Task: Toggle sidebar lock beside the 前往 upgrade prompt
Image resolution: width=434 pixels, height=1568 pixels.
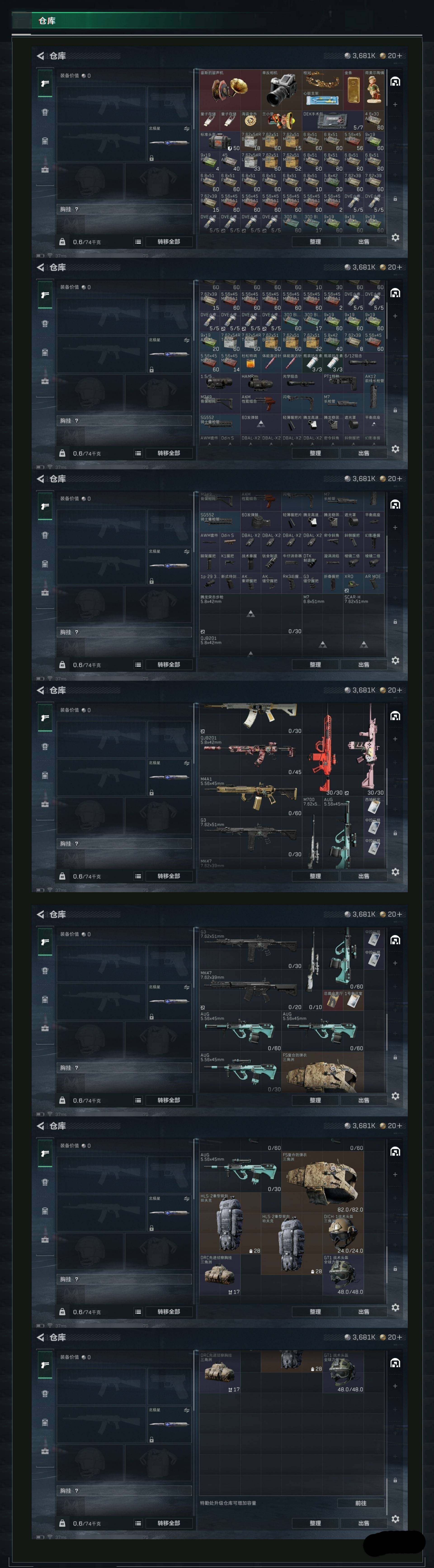Action: [x=395, y=1480]
